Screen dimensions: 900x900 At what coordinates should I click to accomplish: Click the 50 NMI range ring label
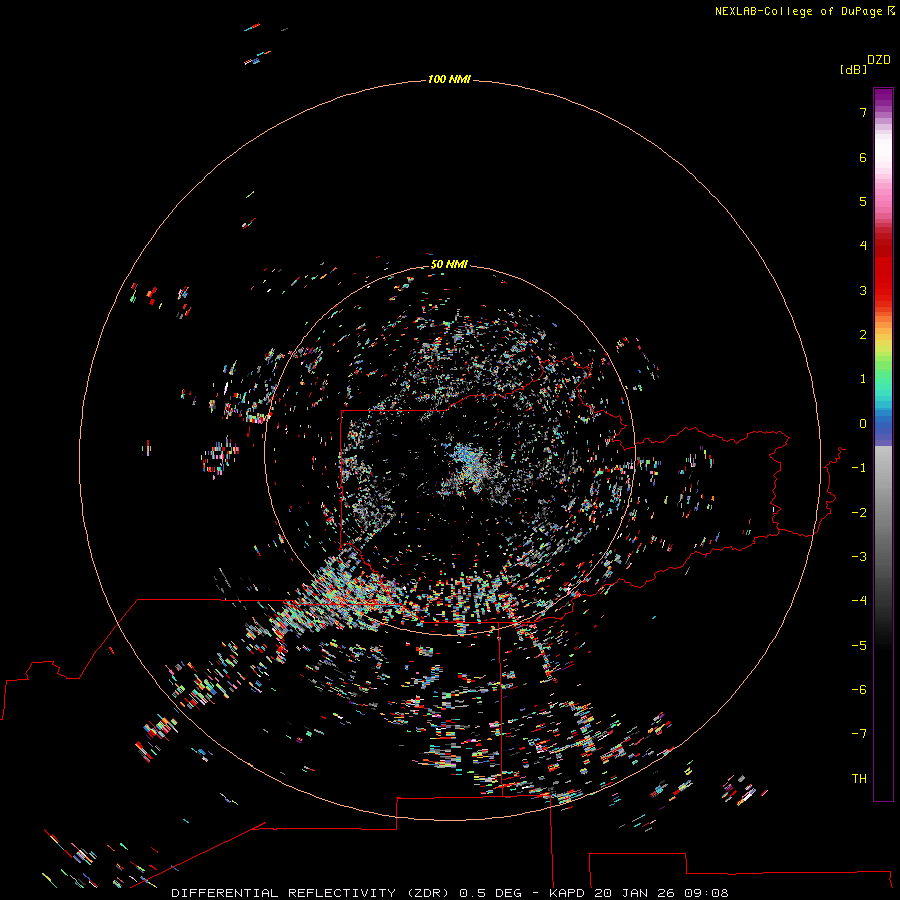pyautogui.click(x=449, y=264)
